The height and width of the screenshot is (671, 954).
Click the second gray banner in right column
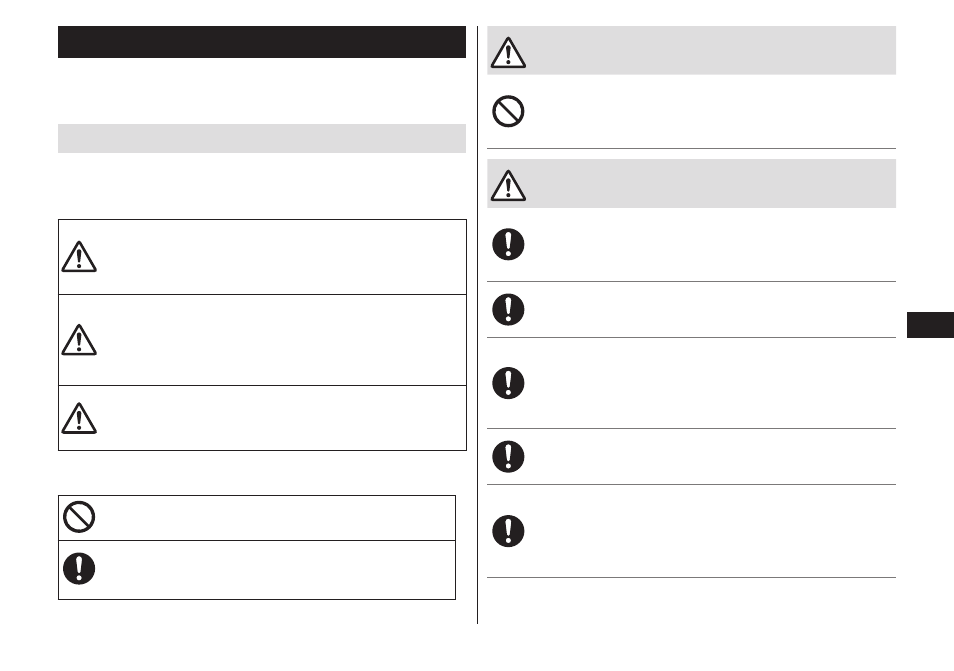pos(691,184)
